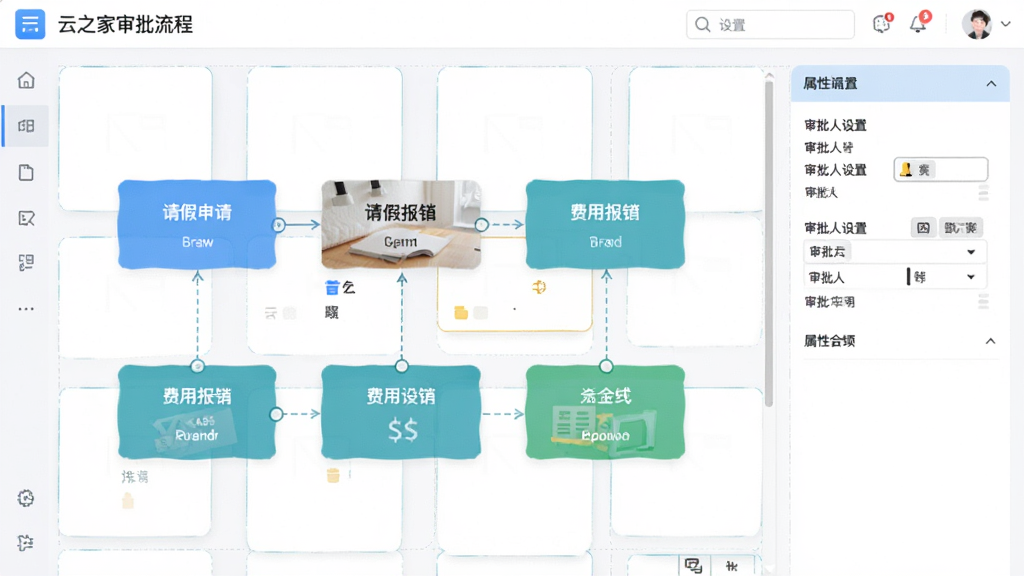Viewport: 1024px width, 576px height.
Task: Show more options via ellipsis icon
Action: coord(26,308)
